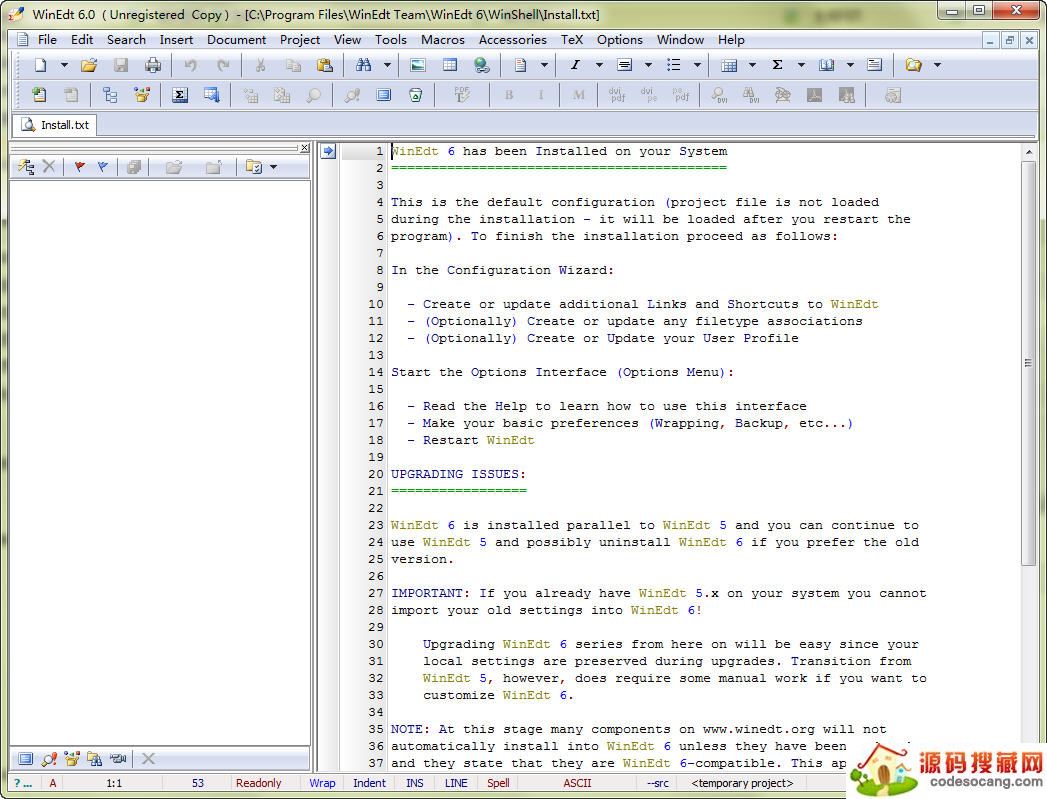Click the red flag icon in side panel

tap(79, 167)
